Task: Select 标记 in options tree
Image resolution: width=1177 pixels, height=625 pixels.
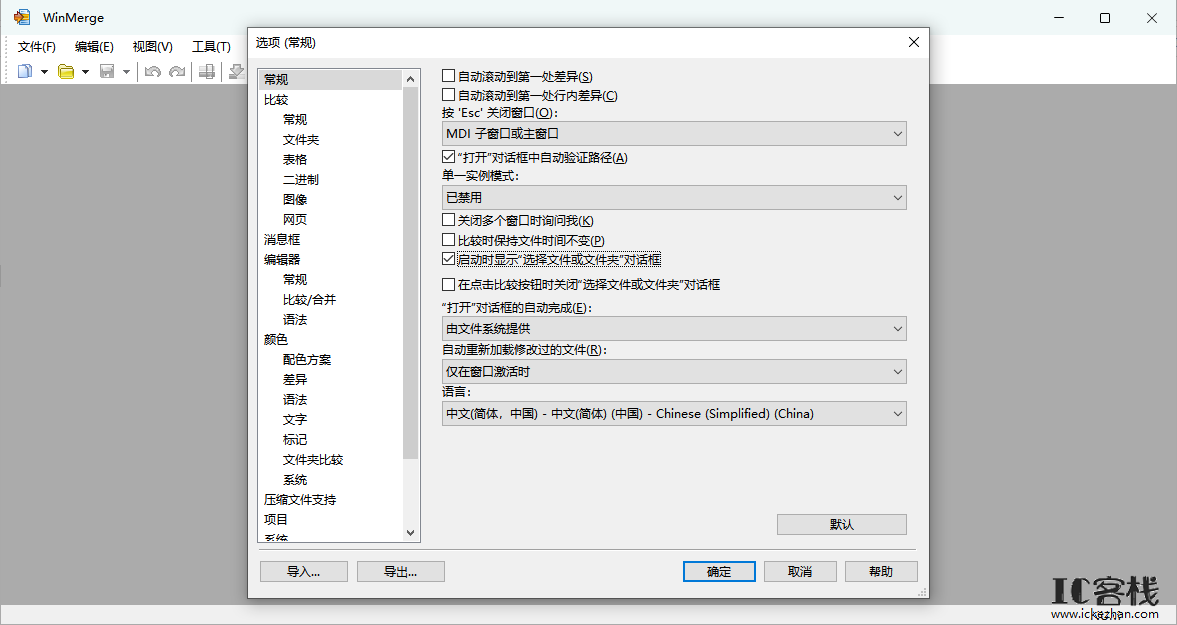Action: (x=295, y=440)
